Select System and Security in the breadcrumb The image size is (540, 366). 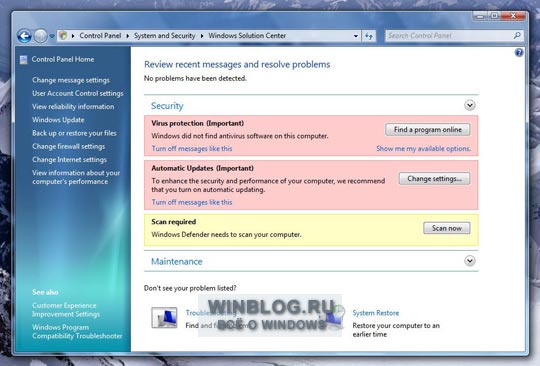click(165, 35)
